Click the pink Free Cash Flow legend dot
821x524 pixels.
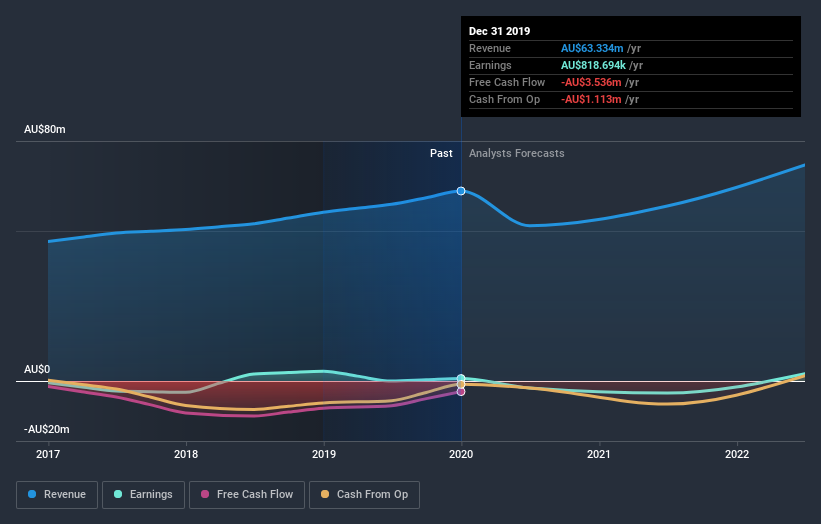[x=205, y=494]
